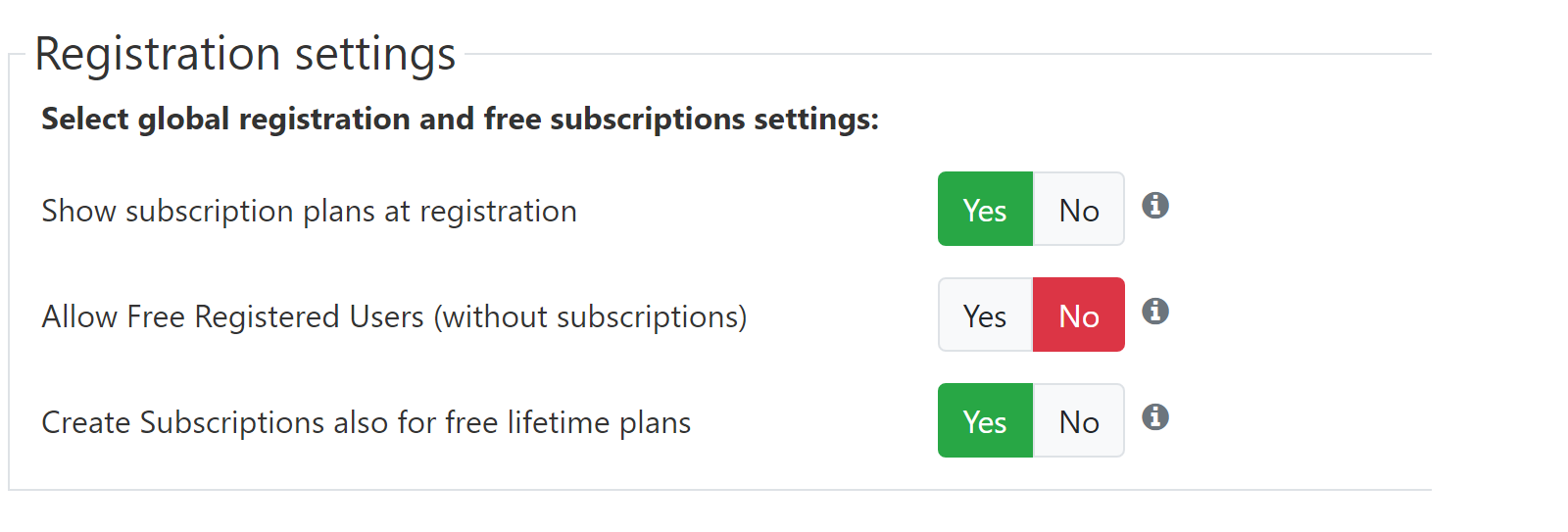
Task: Open info tooltip for Show subscription plans
Action: tap(1155, 206)
